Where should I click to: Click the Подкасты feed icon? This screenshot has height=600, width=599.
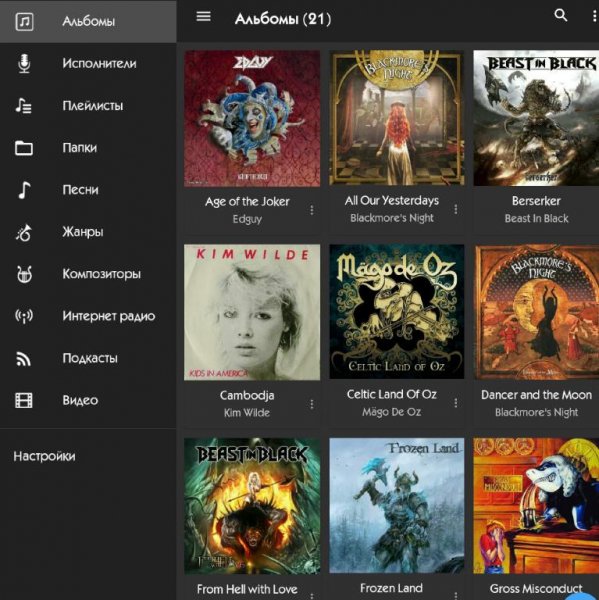pyautogui.click(x=24, y=359)
